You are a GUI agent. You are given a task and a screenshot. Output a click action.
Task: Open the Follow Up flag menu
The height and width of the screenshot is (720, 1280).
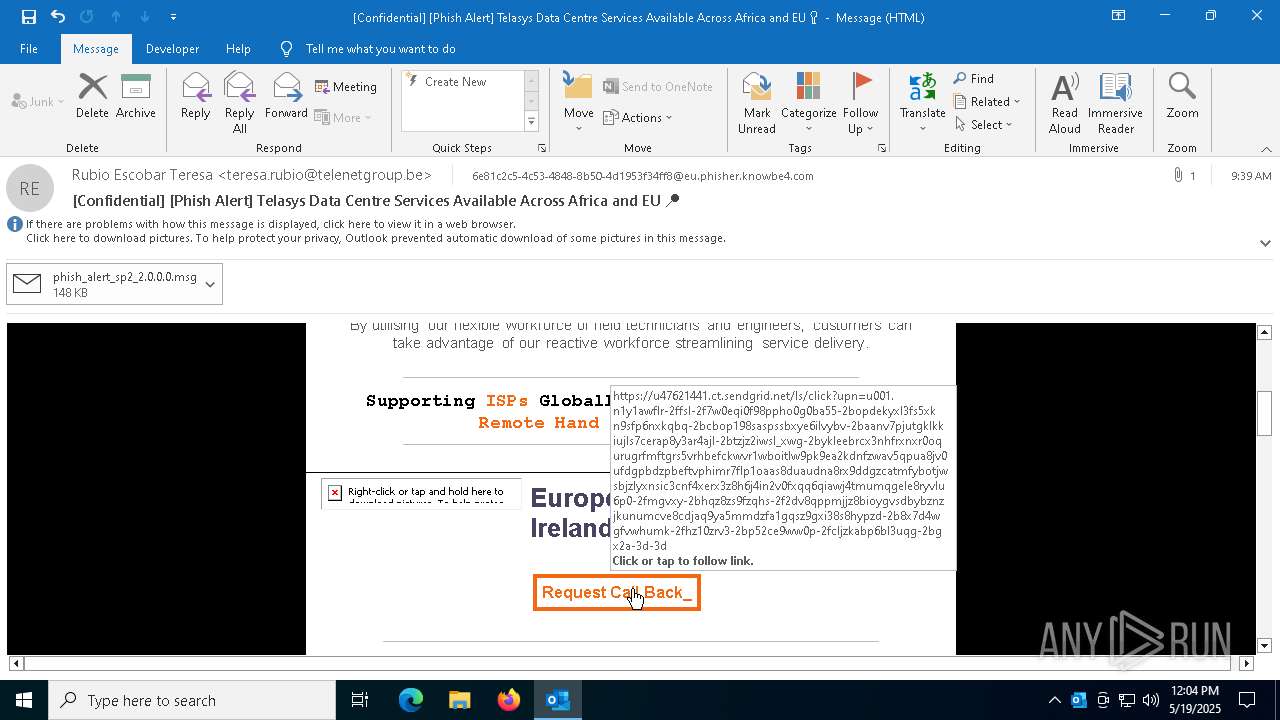(860, 103)
